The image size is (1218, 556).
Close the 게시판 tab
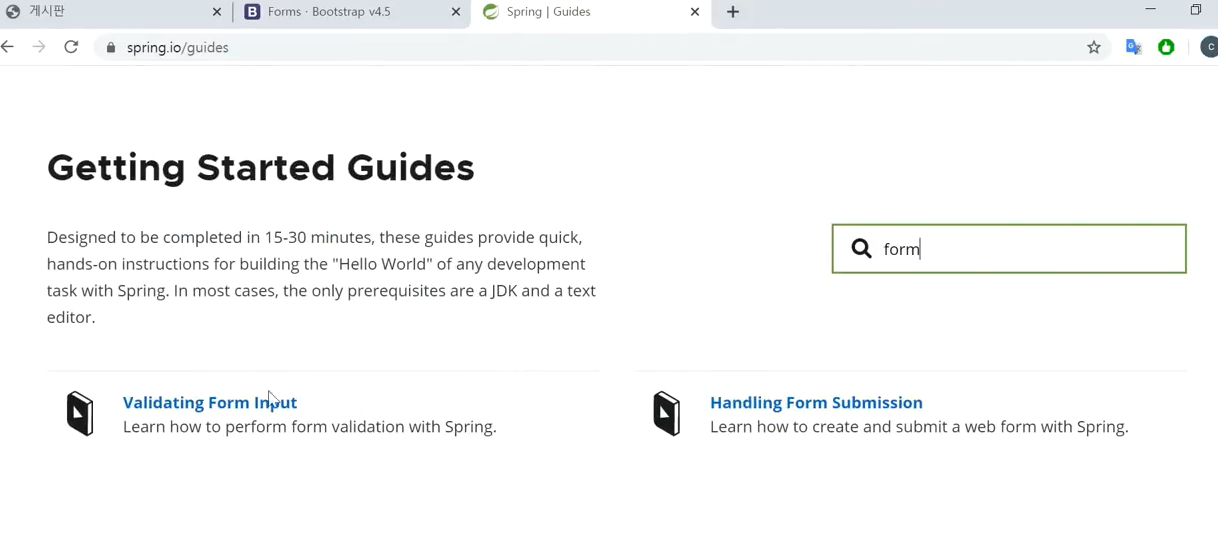(x=217, y=12)
